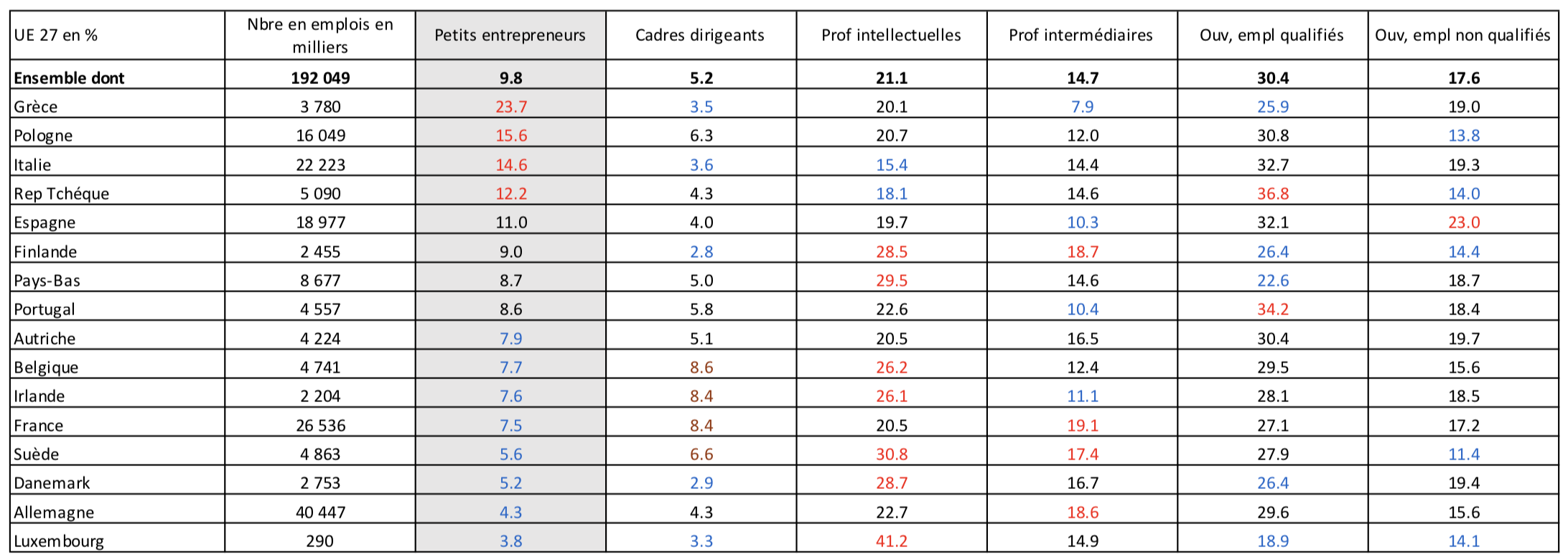Select the Rep Tchéque country cell
Image resolution: width=1568 pixels, height=560 pixels.
[62, 194]
